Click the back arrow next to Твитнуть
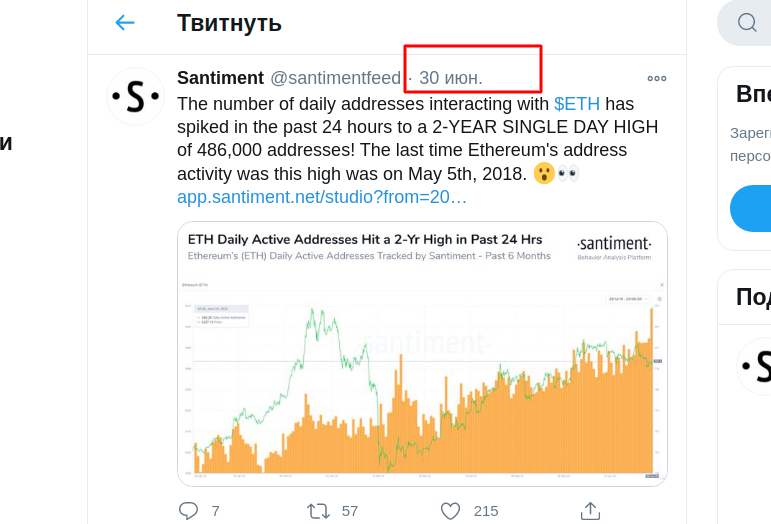The width and height of the screenshot is (771, 524). 125,23
